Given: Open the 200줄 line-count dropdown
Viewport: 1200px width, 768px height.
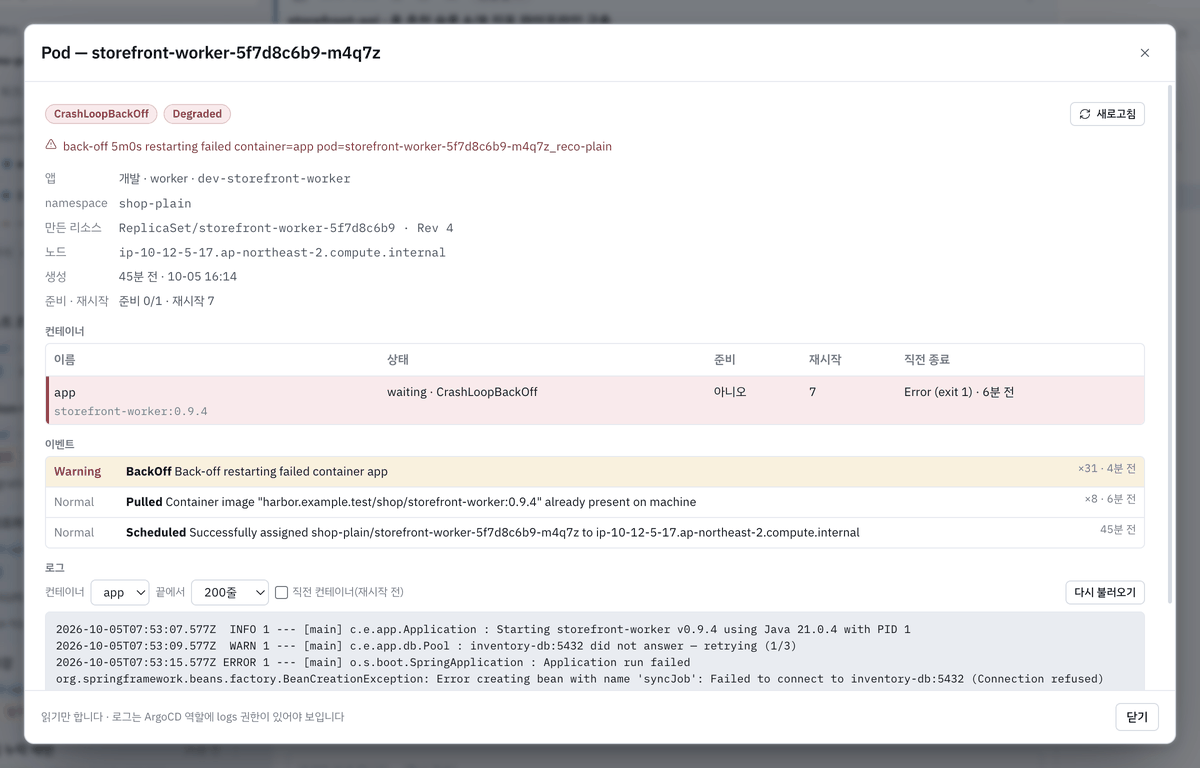Looking at the screenshot, I should 230,593.
